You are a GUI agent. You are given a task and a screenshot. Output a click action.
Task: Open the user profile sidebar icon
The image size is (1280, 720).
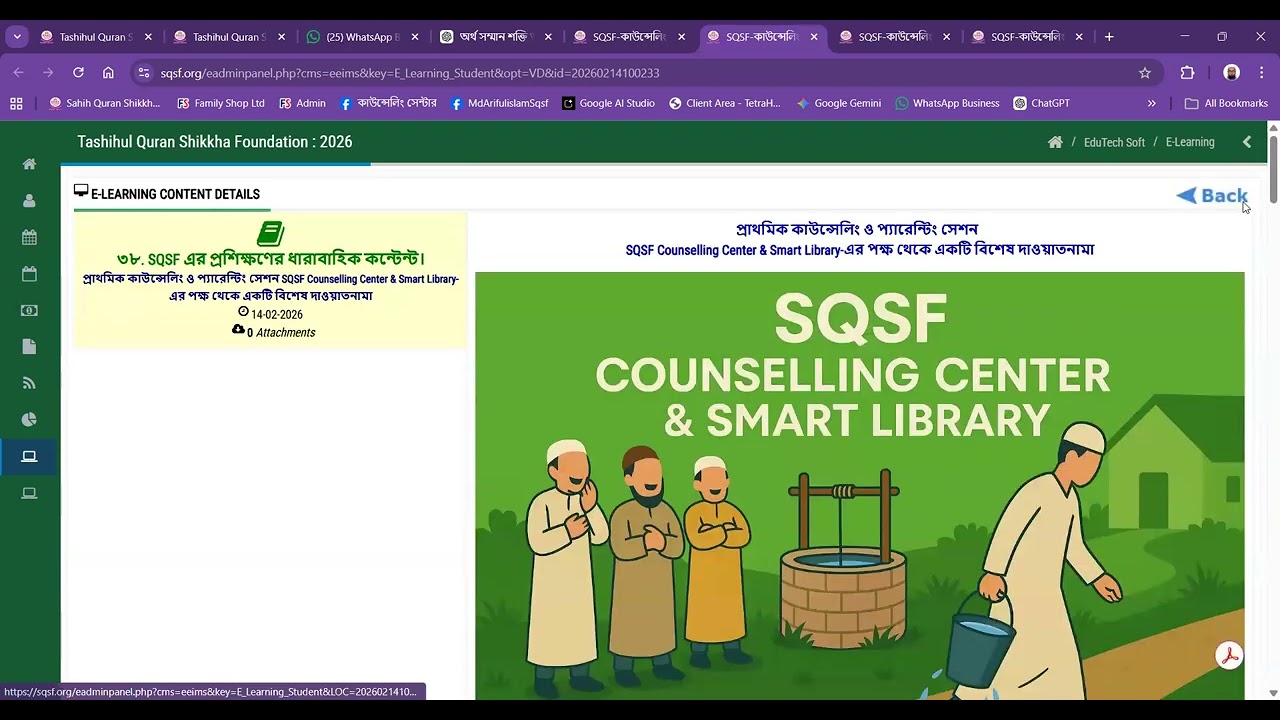(x=29, y=201)
